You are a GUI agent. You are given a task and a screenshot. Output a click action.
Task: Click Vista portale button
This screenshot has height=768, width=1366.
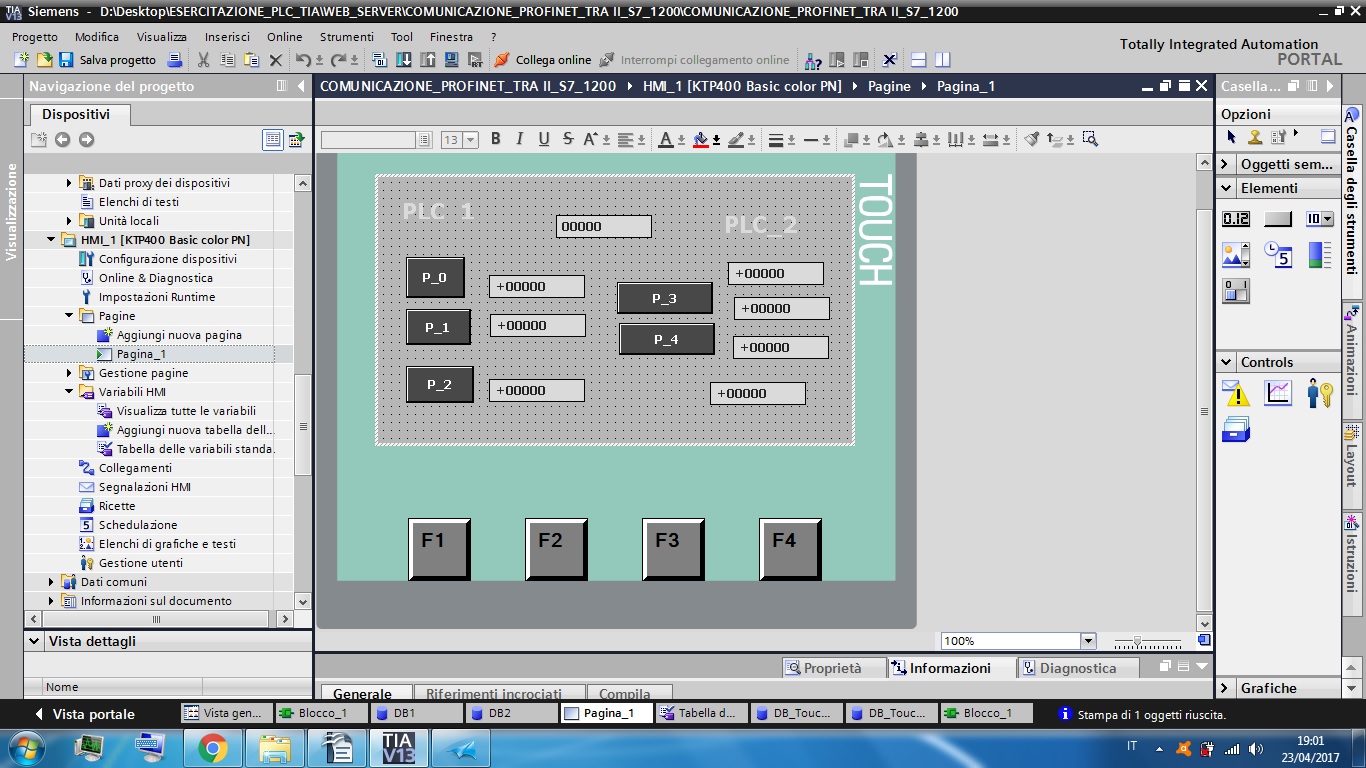(84, 714)
